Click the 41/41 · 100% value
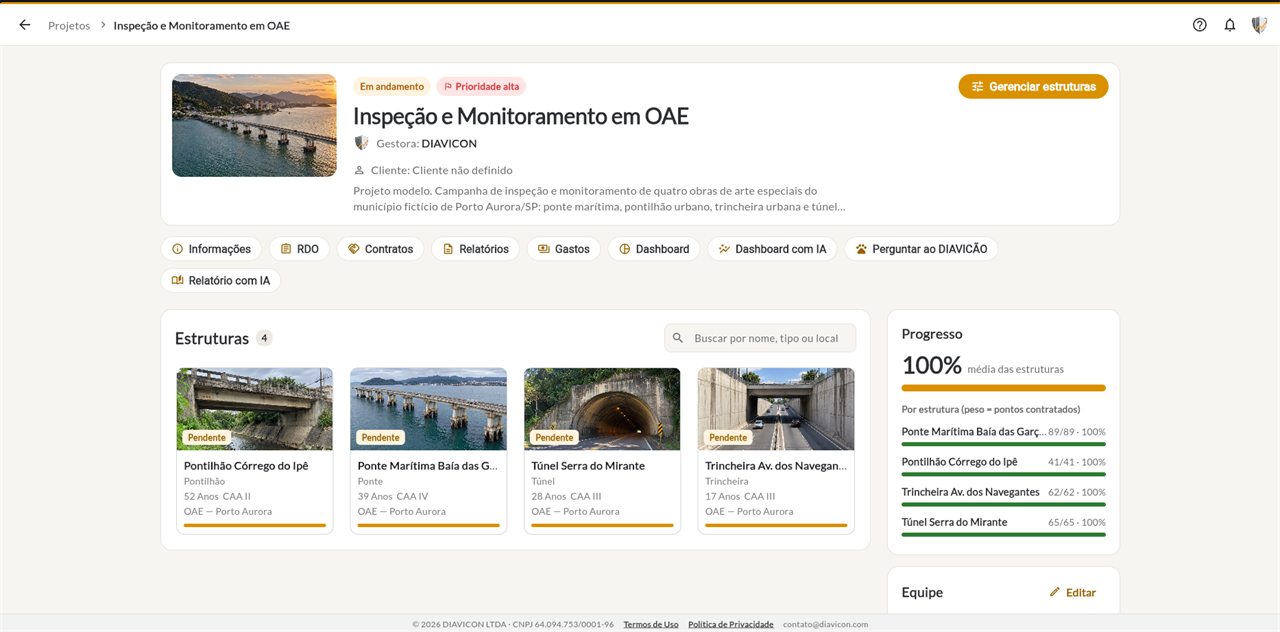The width and height of the screenshot is (1280, 632). 1077,462
